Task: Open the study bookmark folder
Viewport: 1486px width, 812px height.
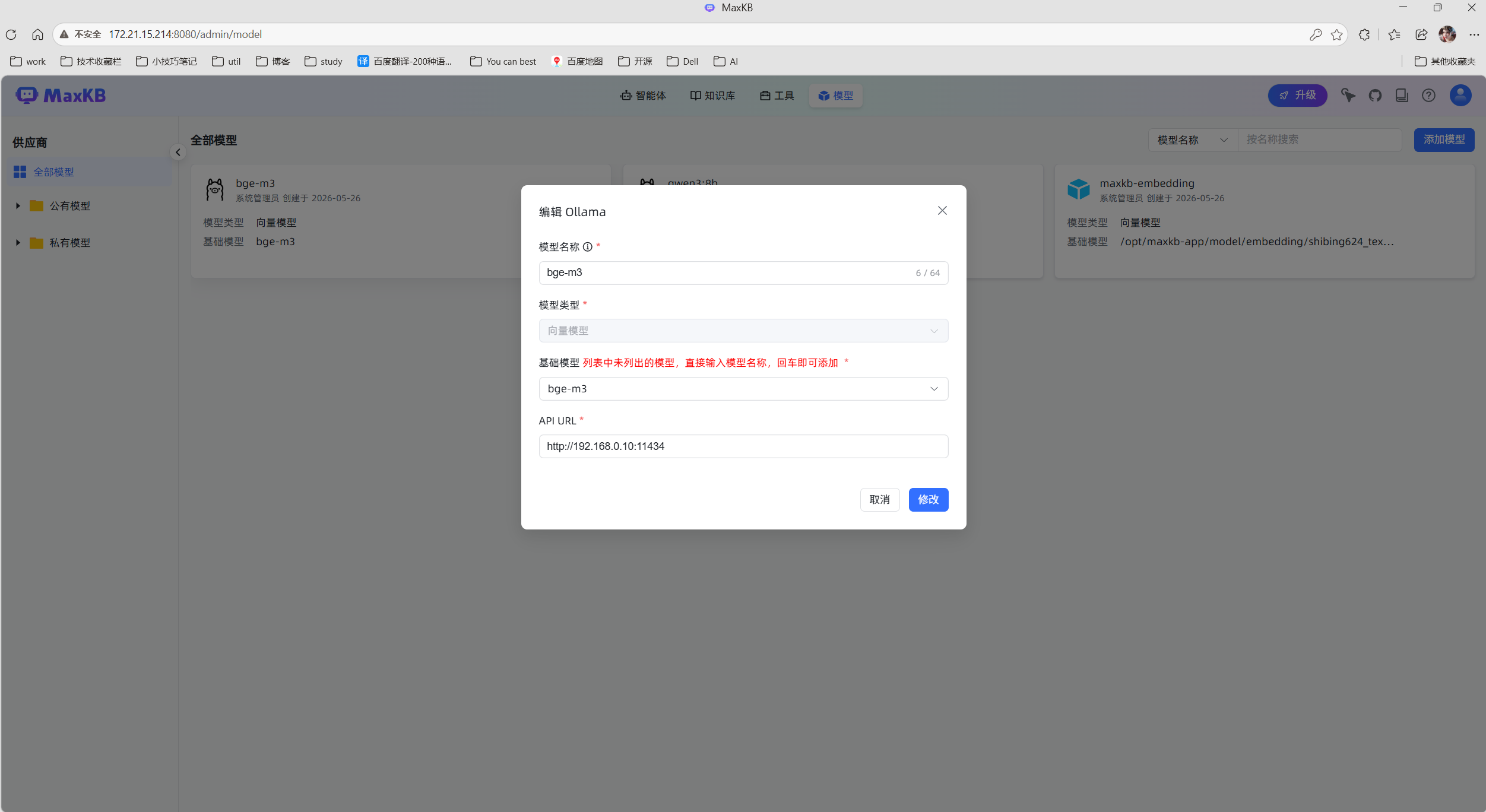Action: coord(324,61)
